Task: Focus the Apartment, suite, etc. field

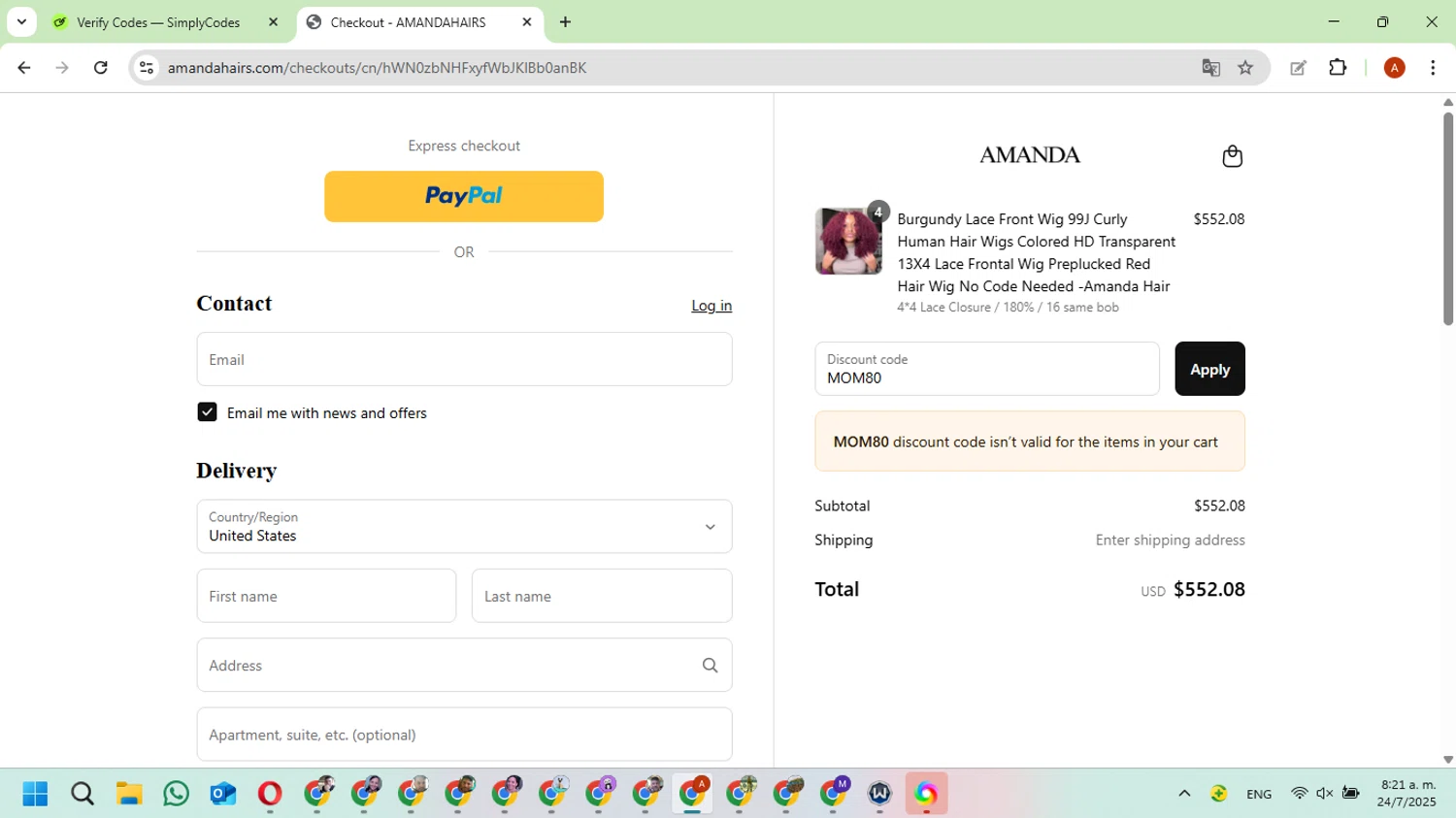Action: pyautogui.click(x=464, y=735)
